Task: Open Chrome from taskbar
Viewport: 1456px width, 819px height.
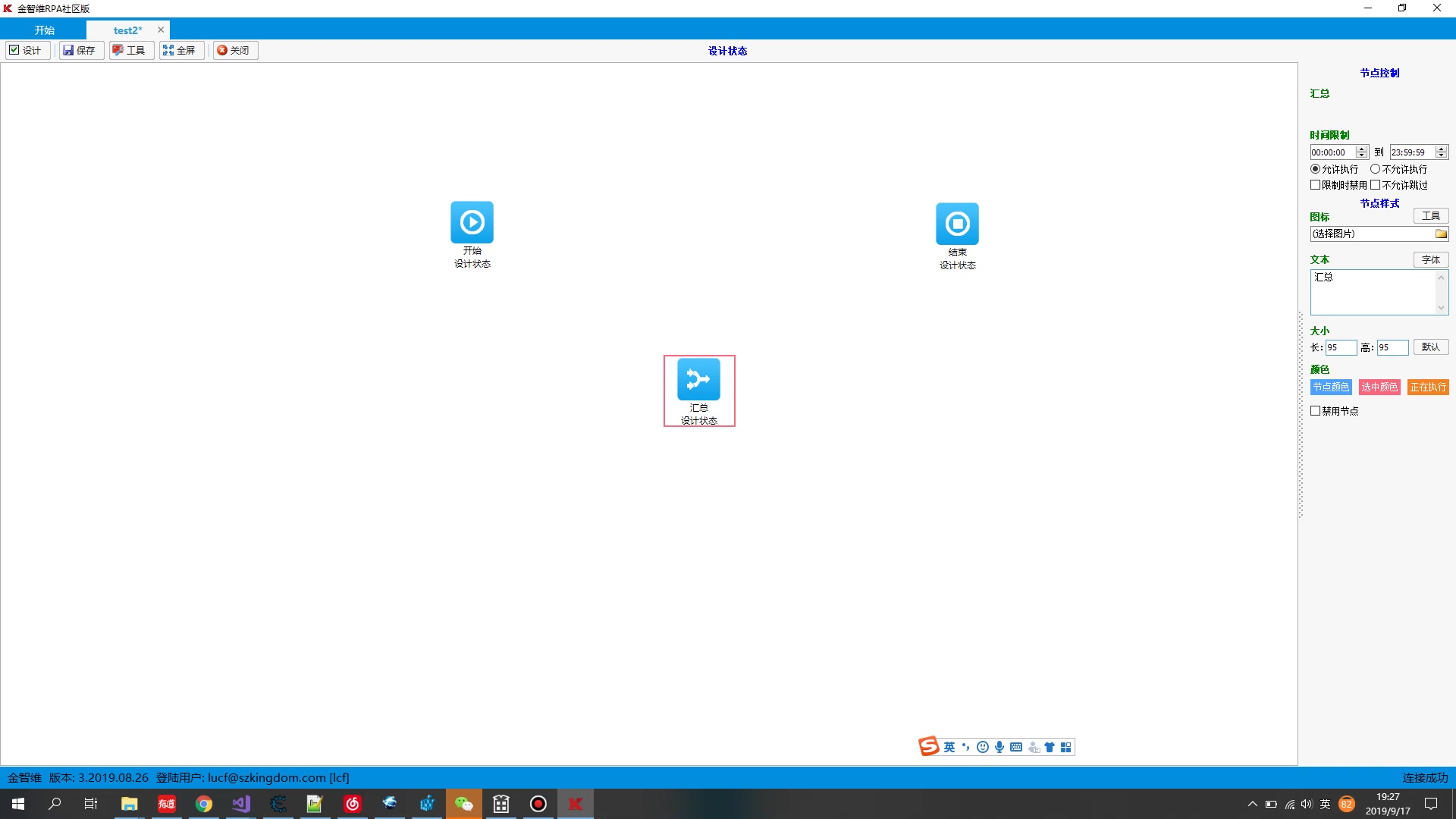Action: point(204,804)
